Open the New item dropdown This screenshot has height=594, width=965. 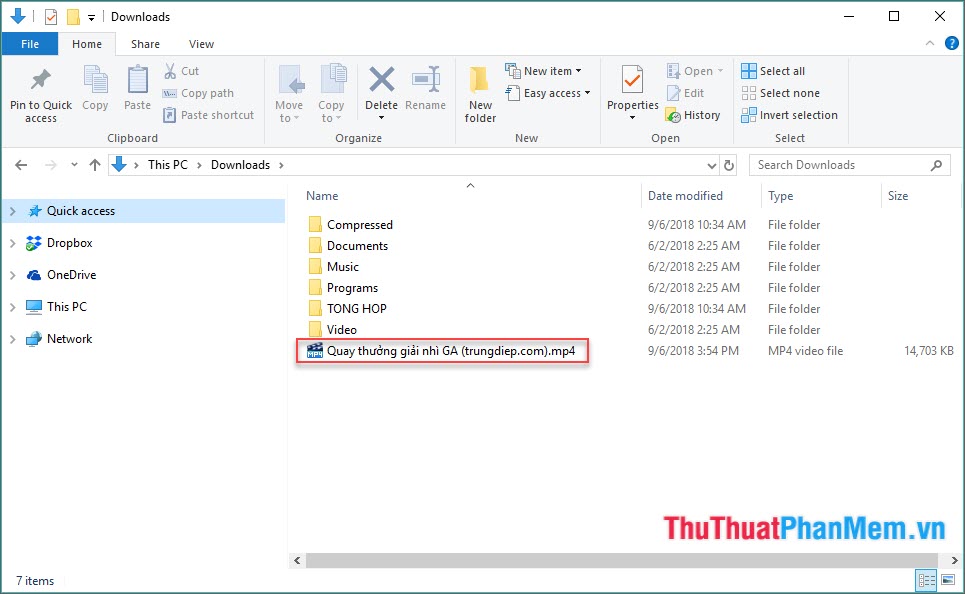click(543, 71)
